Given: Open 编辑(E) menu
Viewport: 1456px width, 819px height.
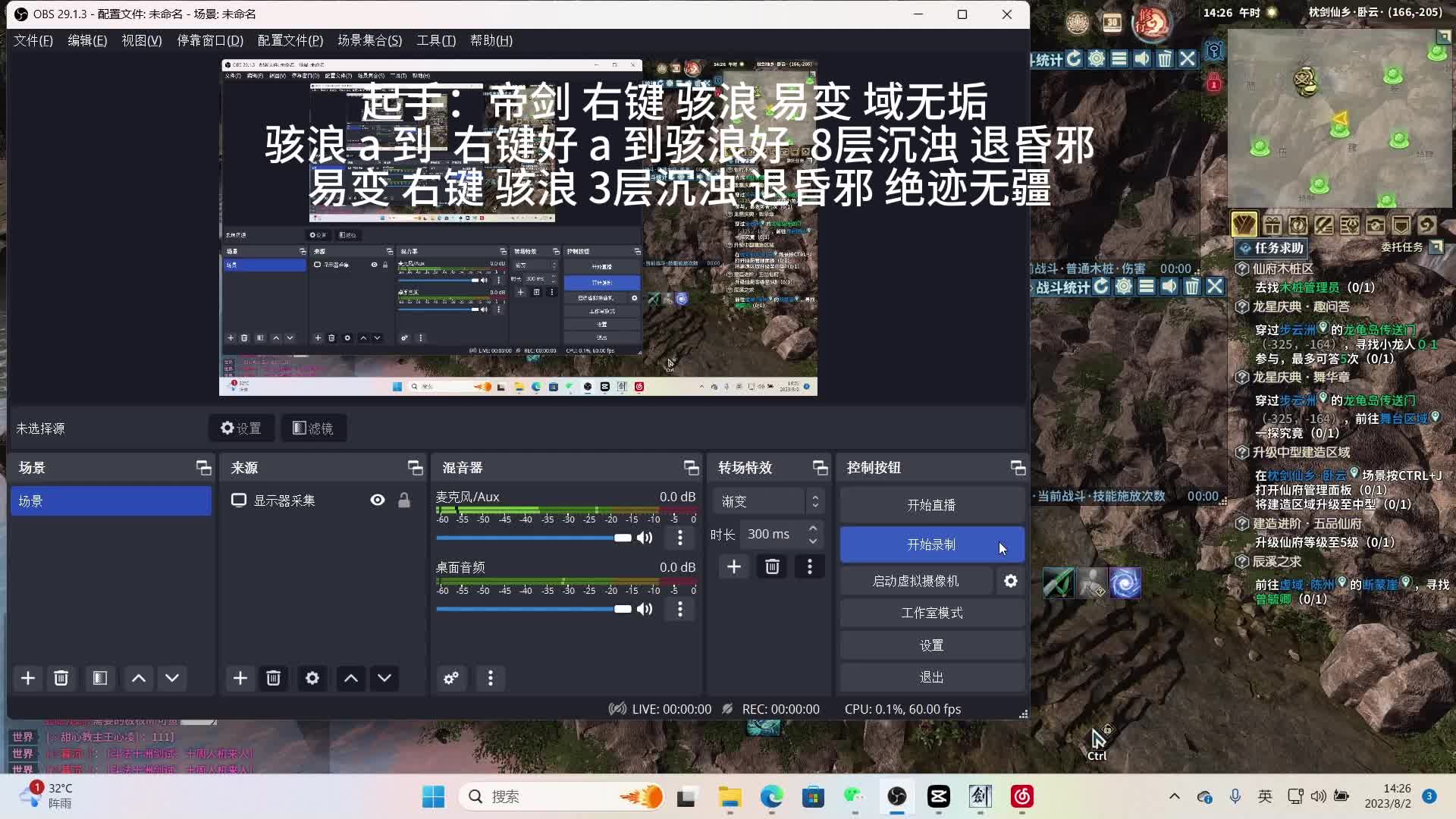Looking at the screenshot, I should pos(87,40).
